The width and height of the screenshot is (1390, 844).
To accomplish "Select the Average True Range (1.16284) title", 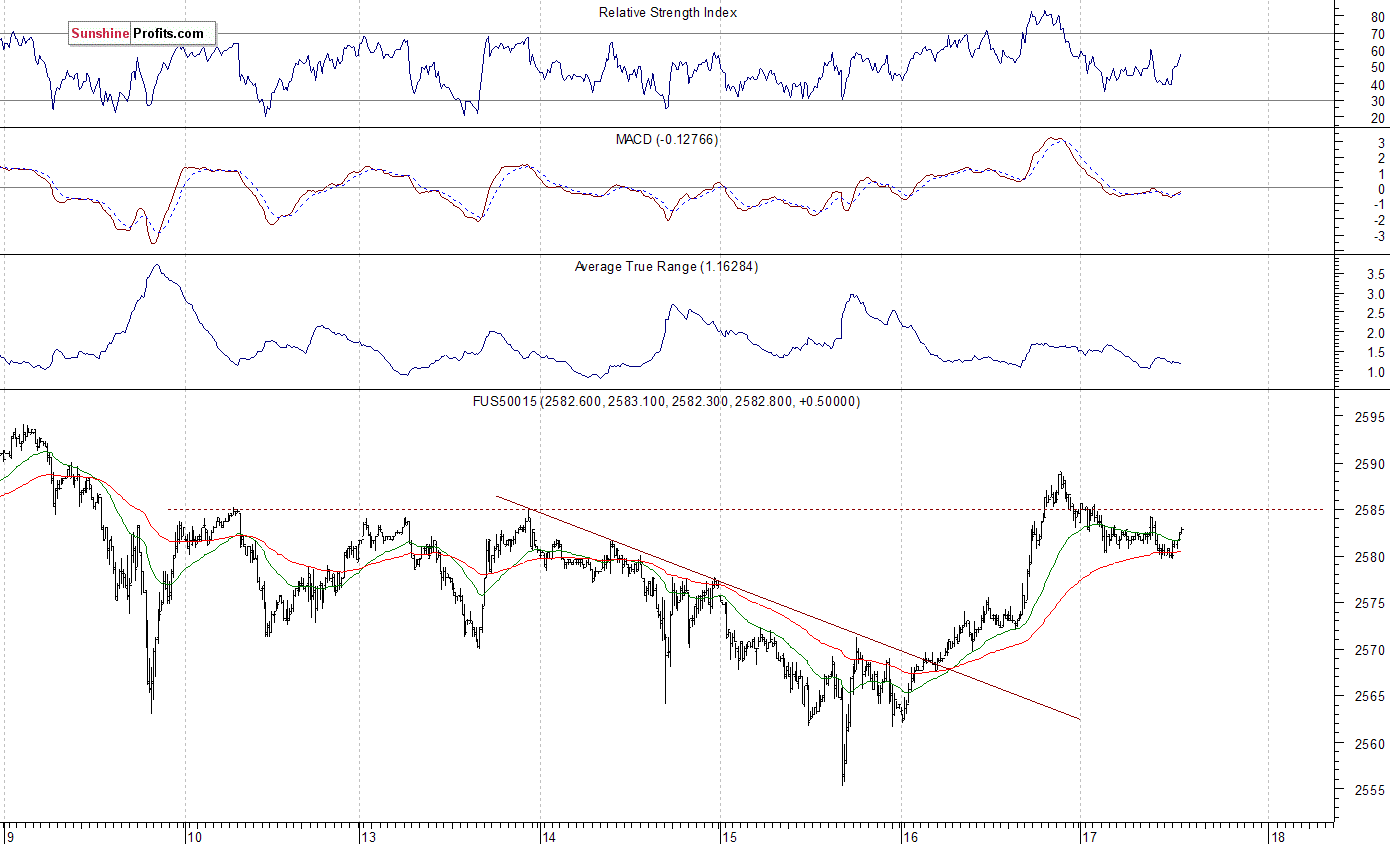I will click(666, 267).
